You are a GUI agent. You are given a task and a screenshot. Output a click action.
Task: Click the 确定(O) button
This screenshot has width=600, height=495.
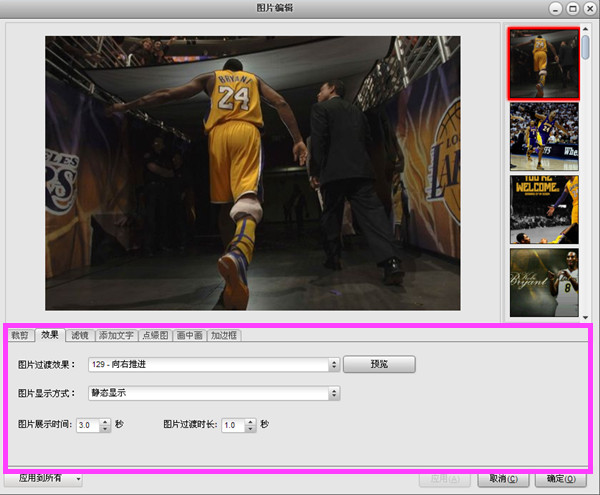point(561,479)
